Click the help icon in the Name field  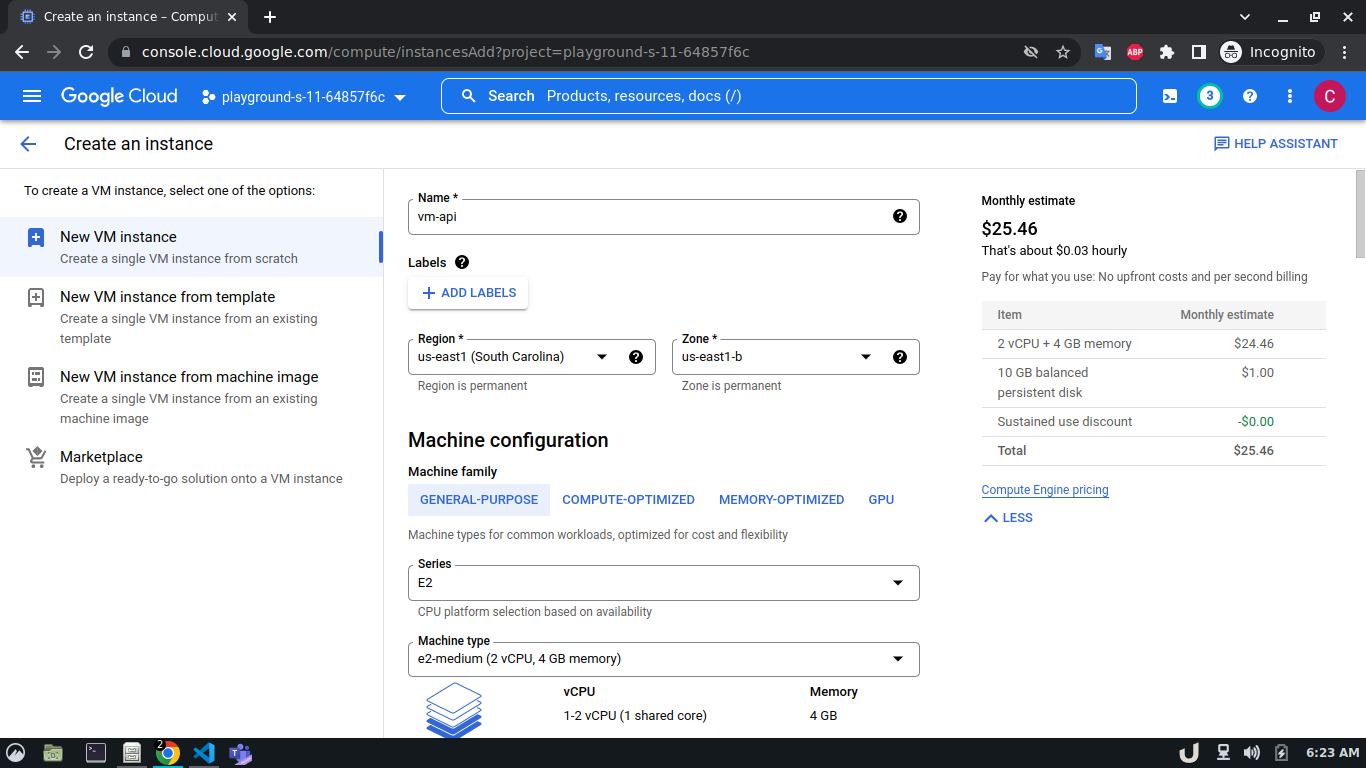point(900,216)
